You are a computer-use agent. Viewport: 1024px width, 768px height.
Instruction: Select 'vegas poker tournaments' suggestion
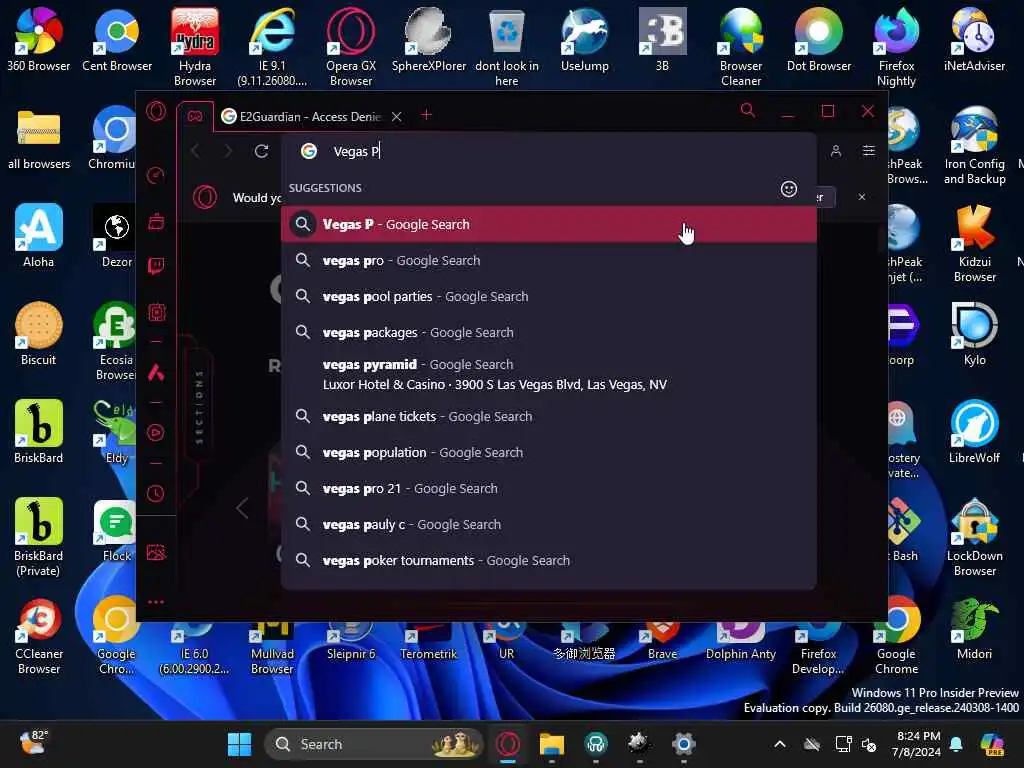(549, 560)
